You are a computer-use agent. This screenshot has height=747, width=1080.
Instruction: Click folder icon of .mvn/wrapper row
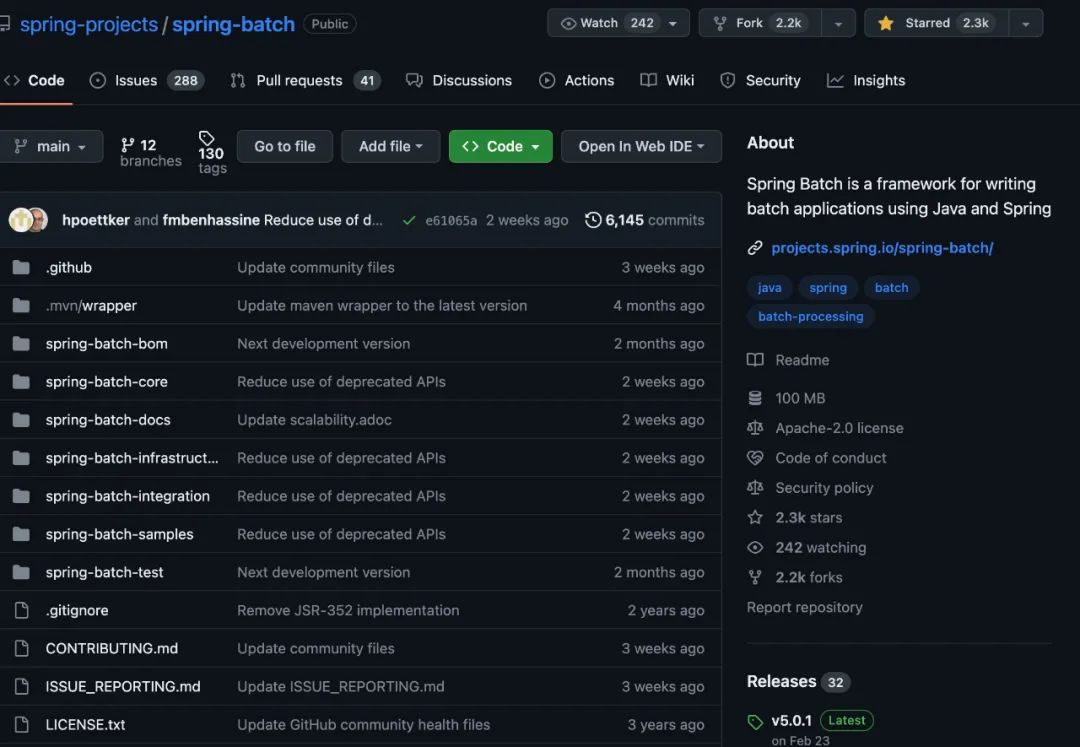[x=21, y=305]
